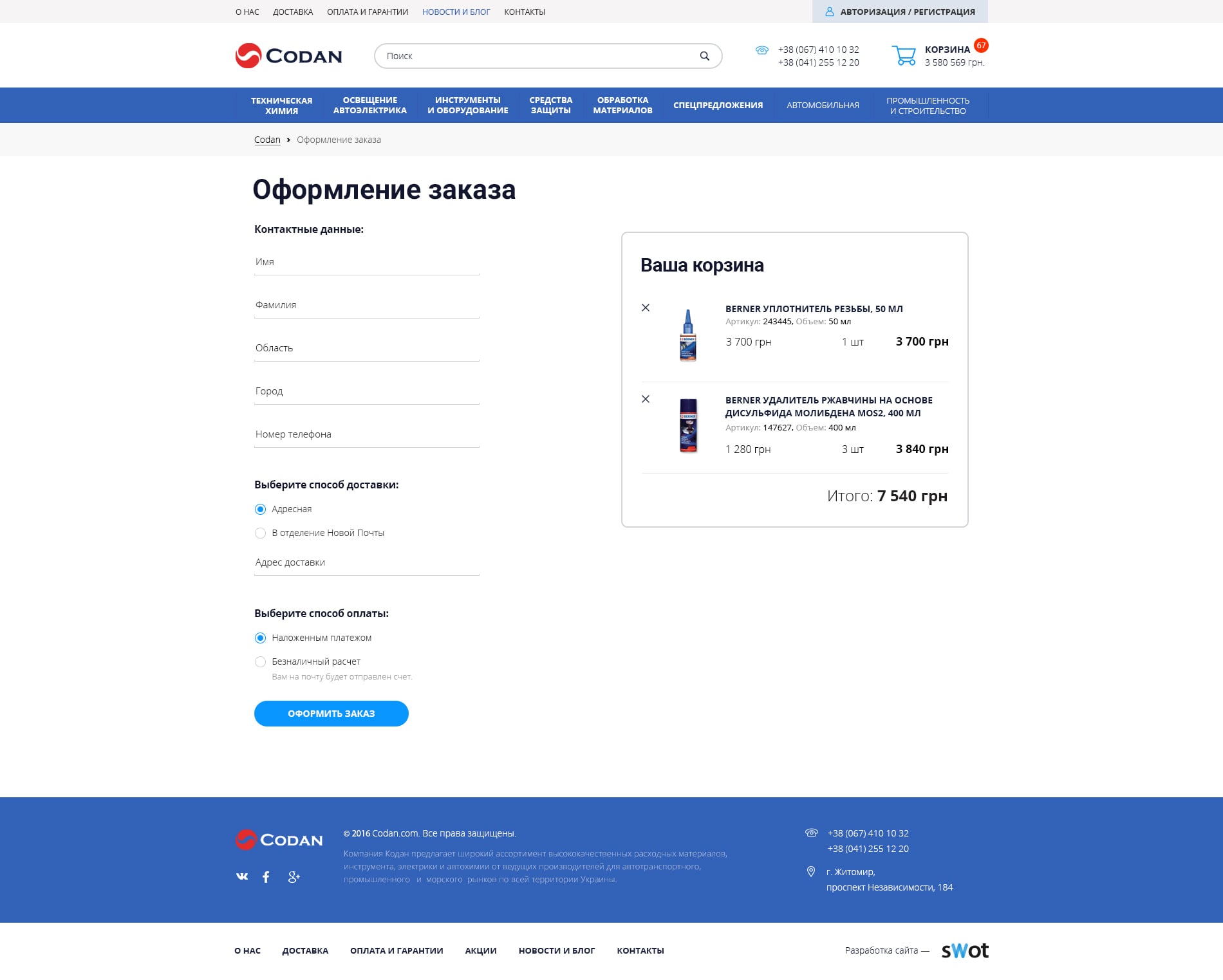Click the search magnifier icon
The width and height of the screenshot is (1223, 980).
coord(704,56)
